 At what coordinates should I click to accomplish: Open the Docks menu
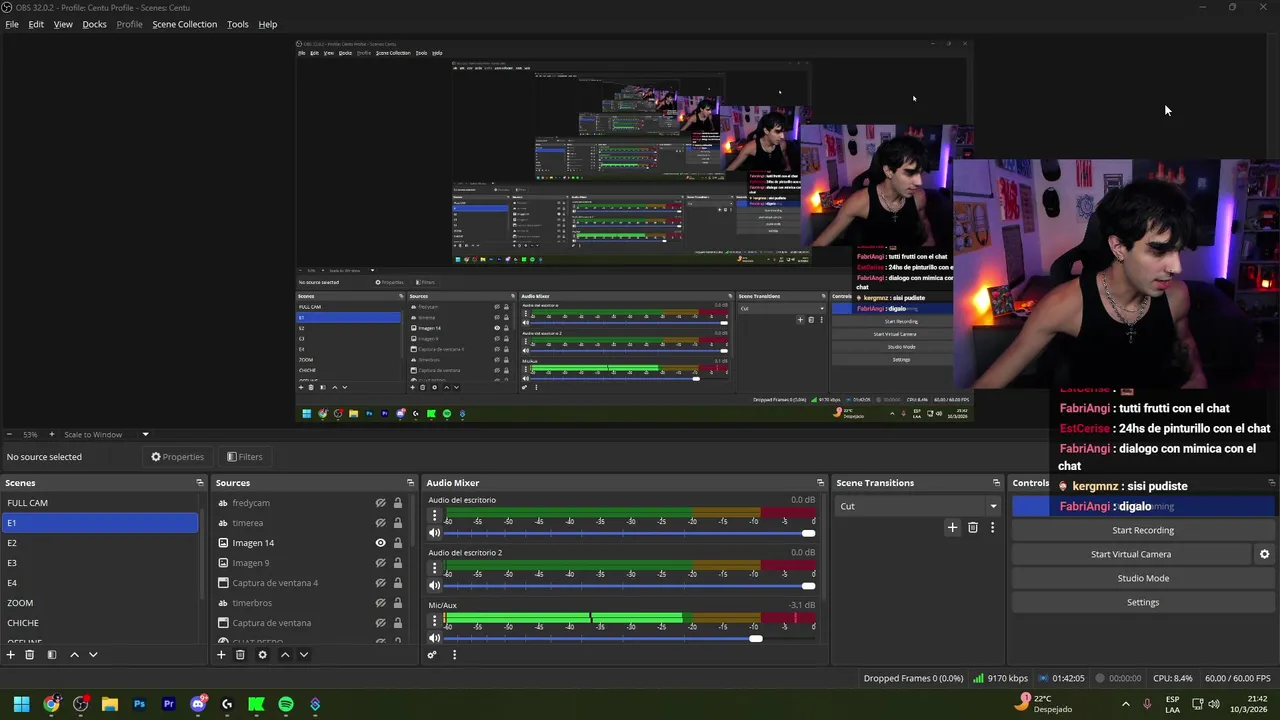[94, 24]
